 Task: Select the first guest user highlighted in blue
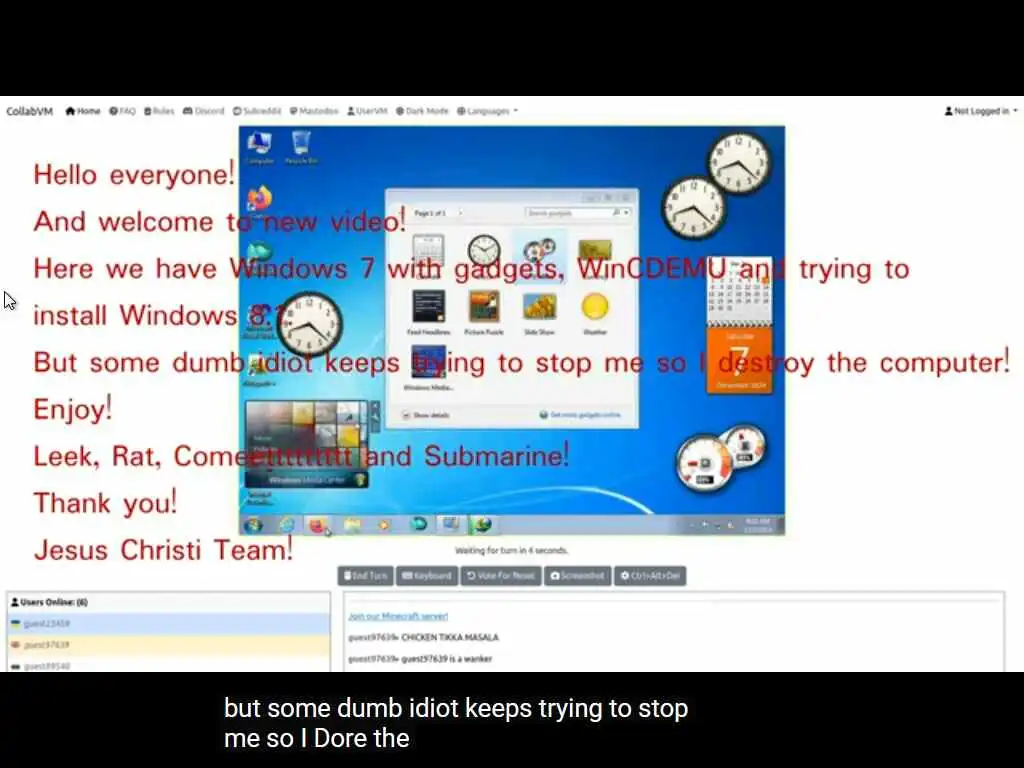click(168, 624)
